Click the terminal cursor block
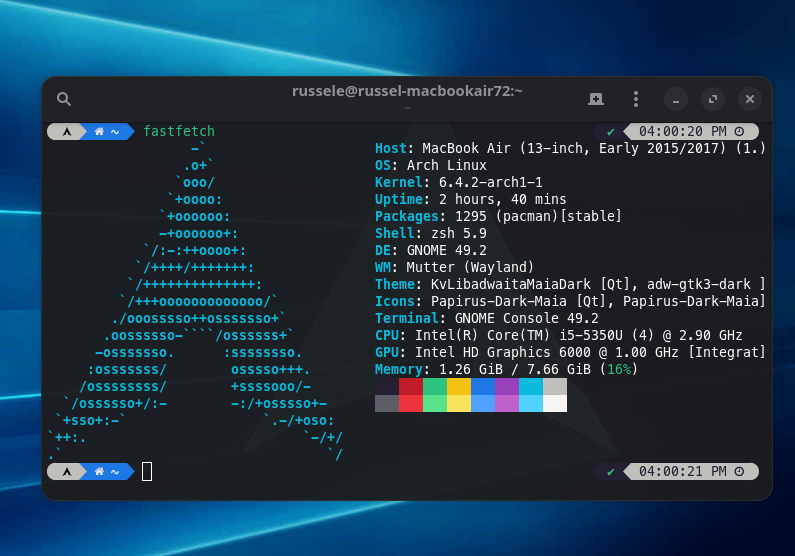This screenshot has height=556, width=795. [147, 472]
